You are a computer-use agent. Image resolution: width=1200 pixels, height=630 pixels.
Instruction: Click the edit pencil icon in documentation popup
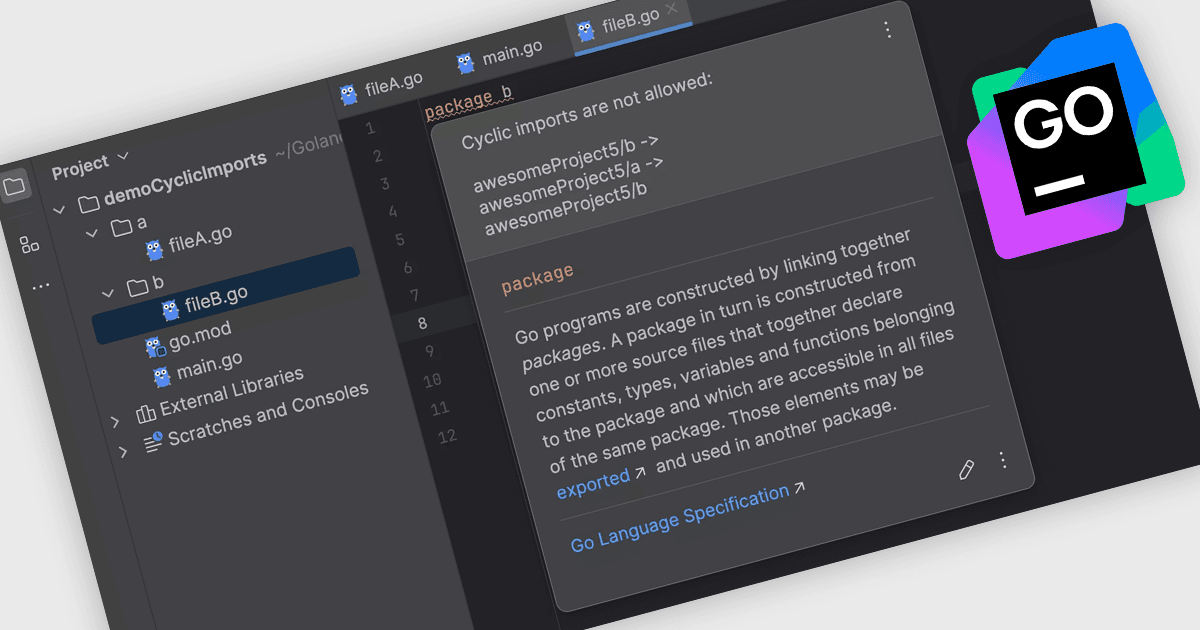click(x=966, y=471)
